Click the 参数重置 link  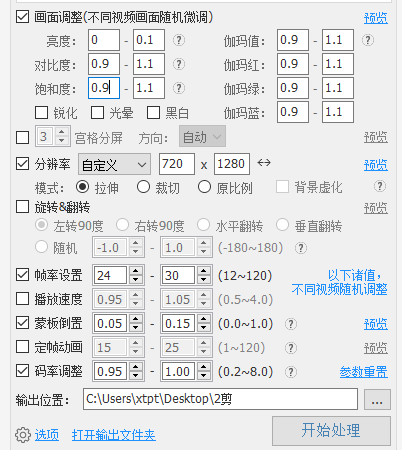364,372
